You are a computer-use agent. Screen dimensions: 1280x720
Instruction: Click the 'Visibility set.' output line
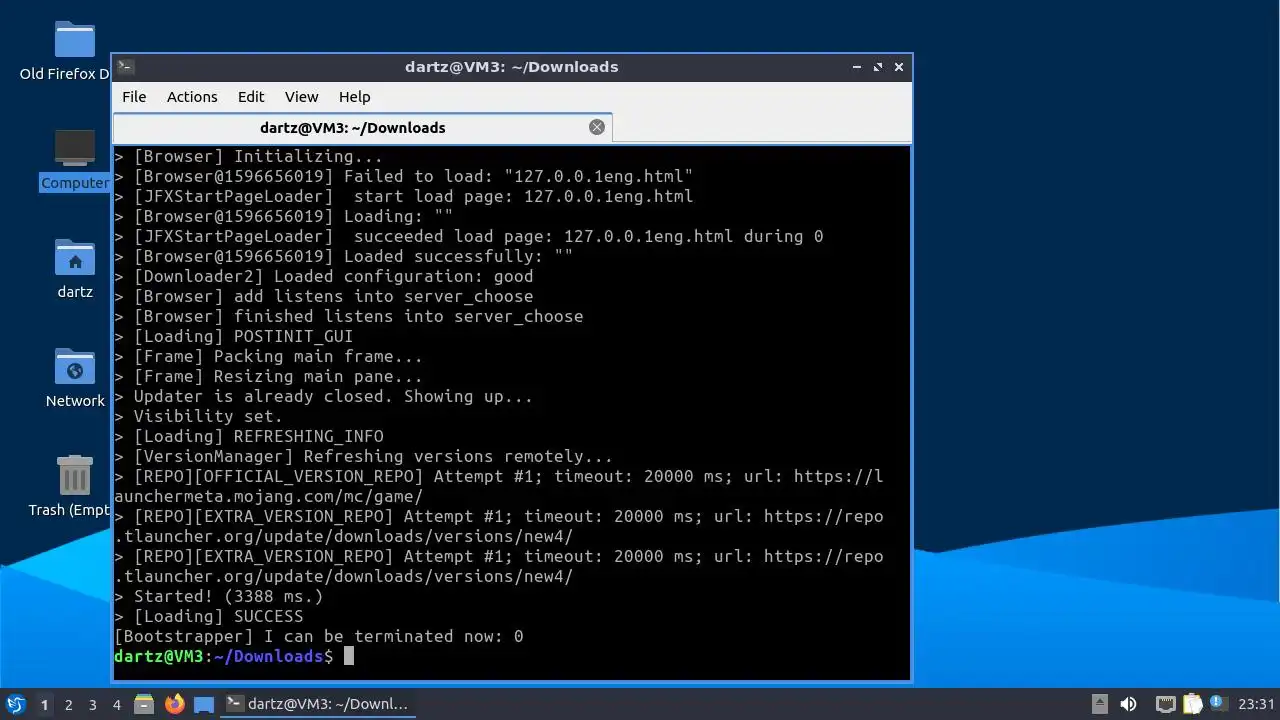coord(198,416)
